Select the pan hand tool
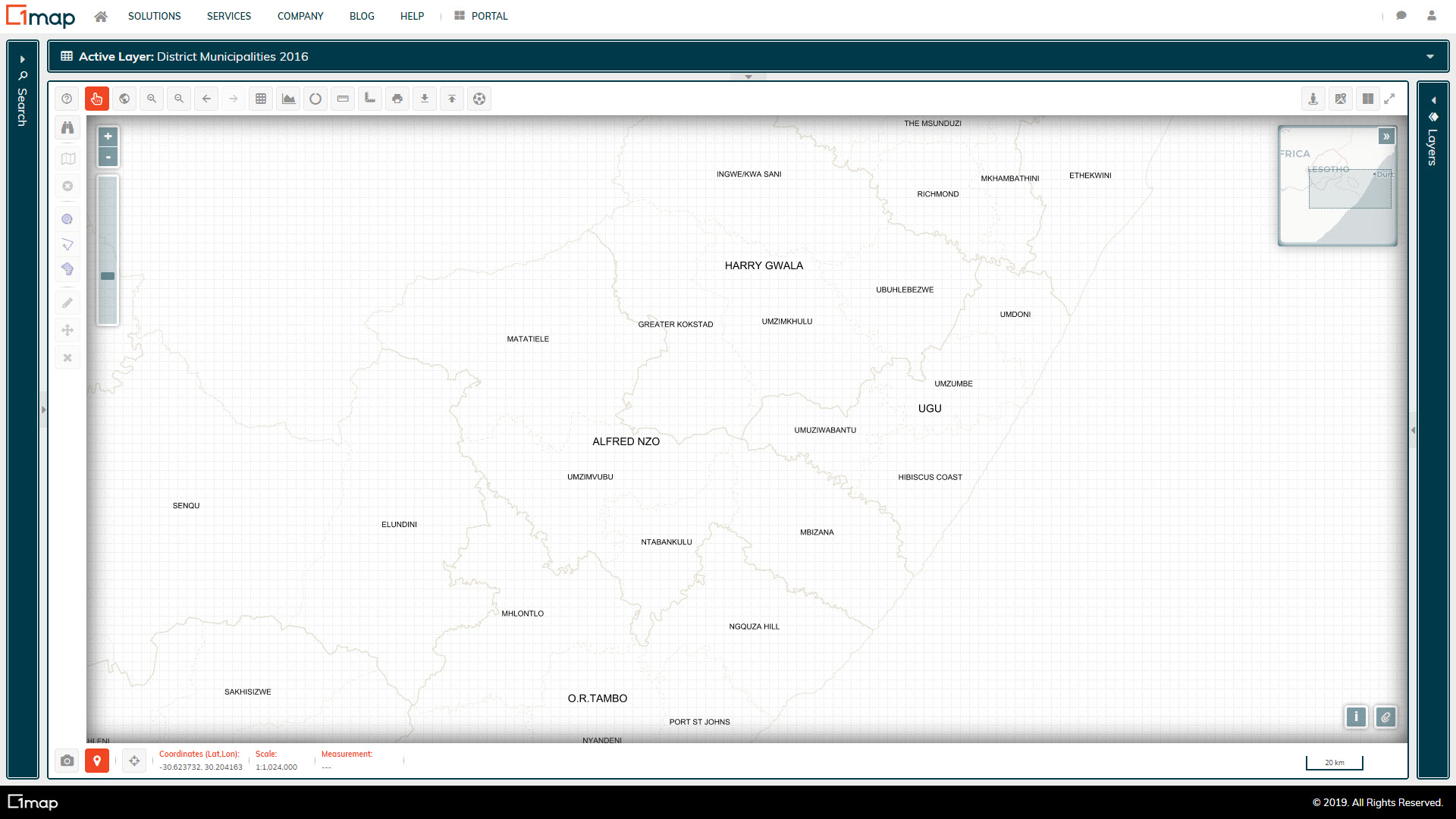This screenshot has height=819, width=1456. [97, 99]
